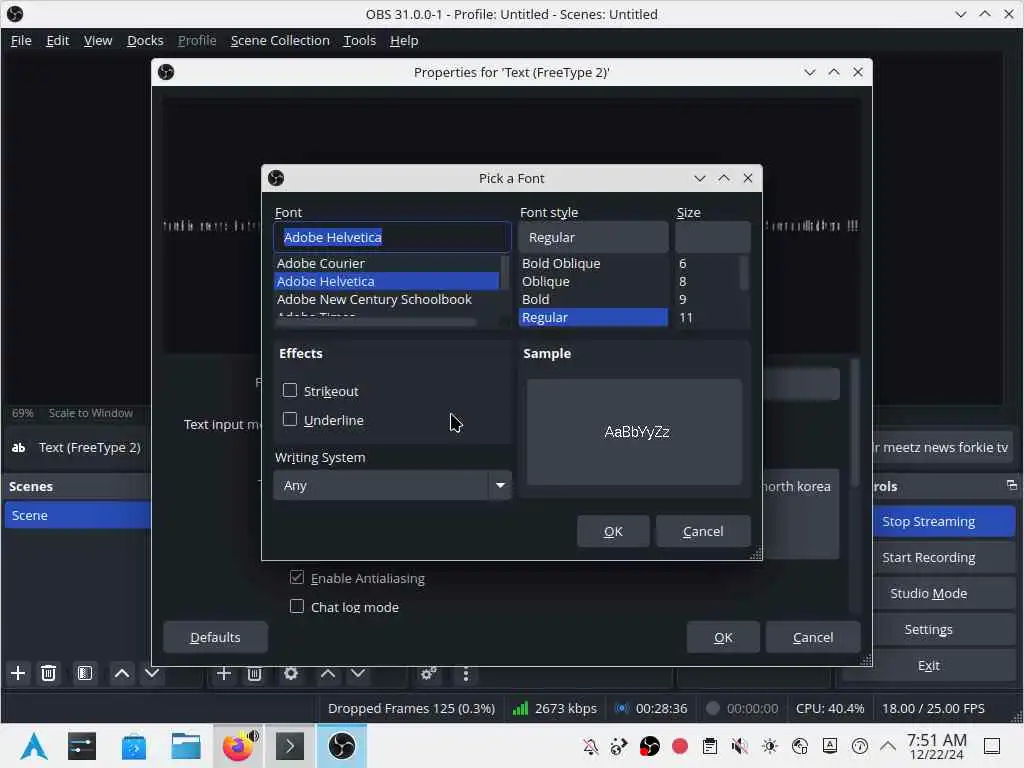
Task: Pop out the Controls dock icon
Action: tap(1012, 485)
